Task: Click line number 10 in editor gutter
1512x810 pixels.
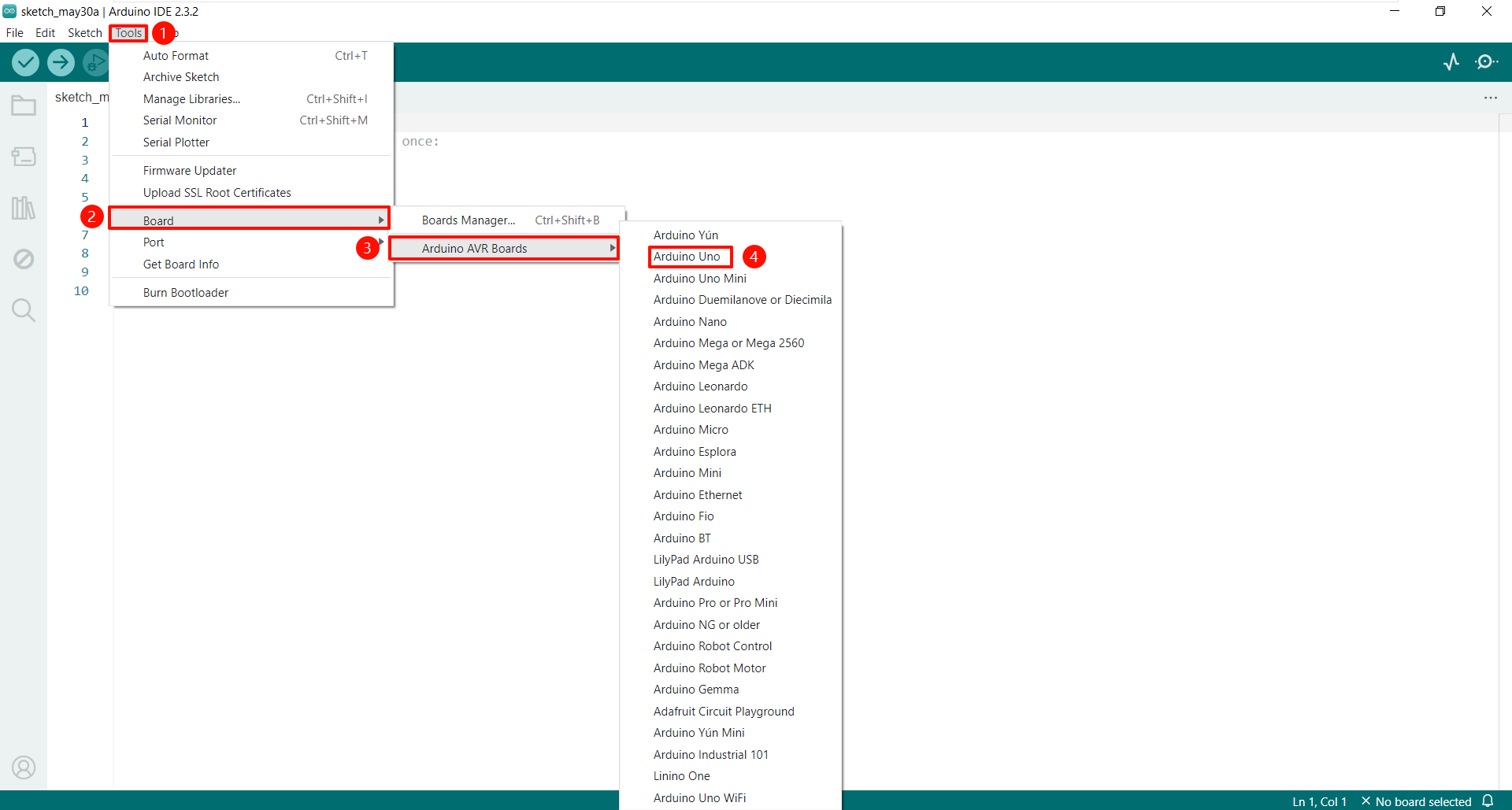Action: pos(81,291)
